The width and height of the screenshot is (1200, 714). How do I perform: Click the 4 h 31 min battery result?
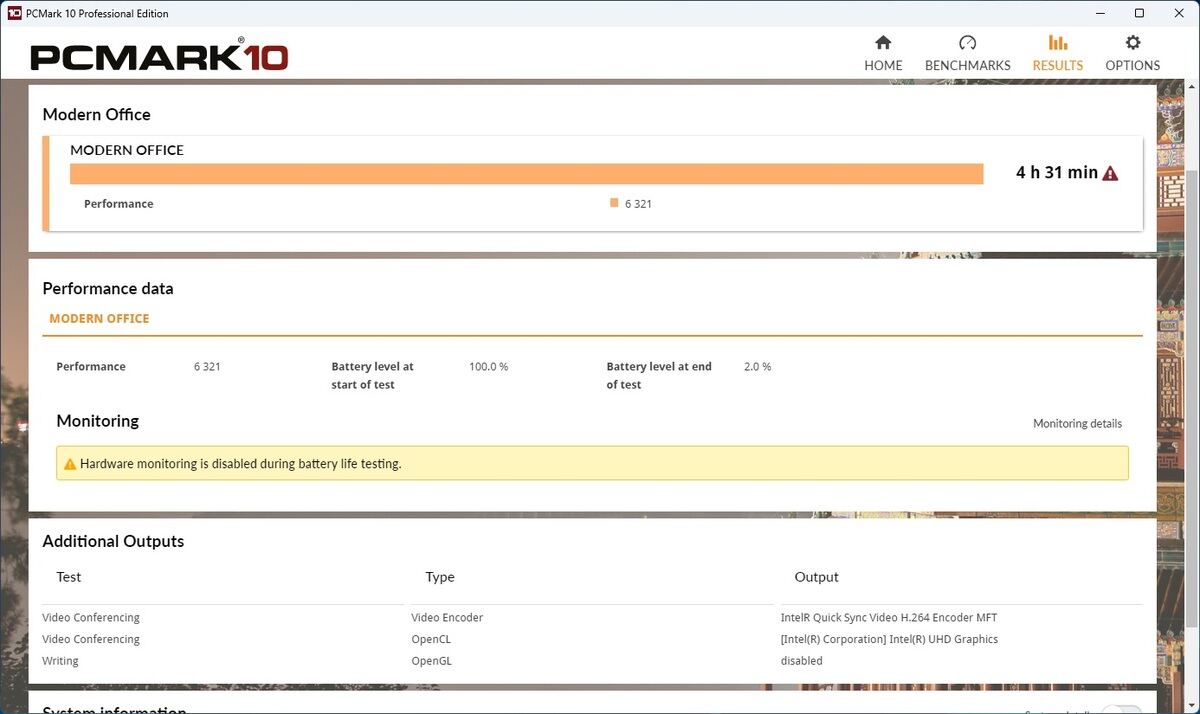(x=1057, y=173)
